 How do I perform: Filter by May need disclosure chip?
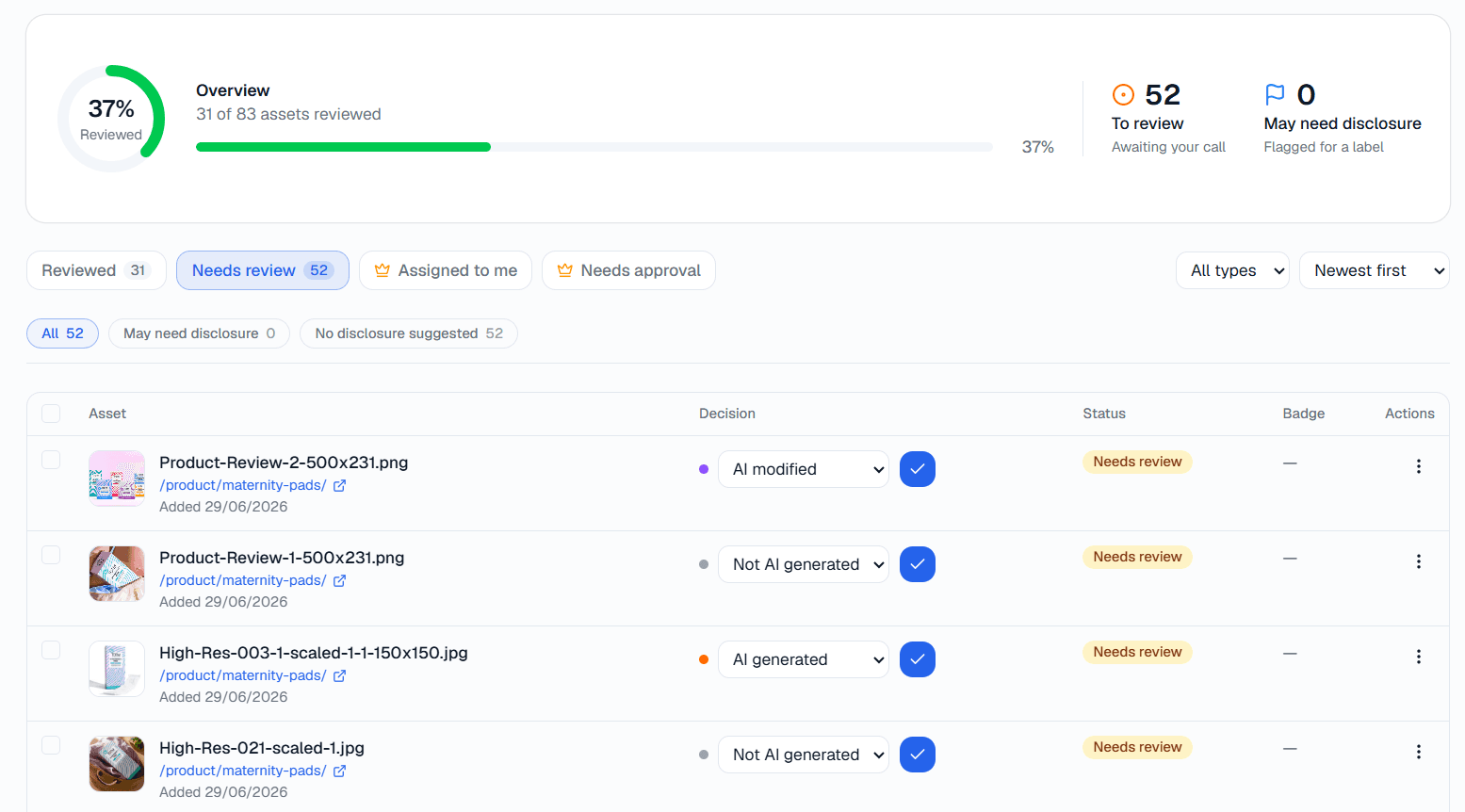[199, 333]
